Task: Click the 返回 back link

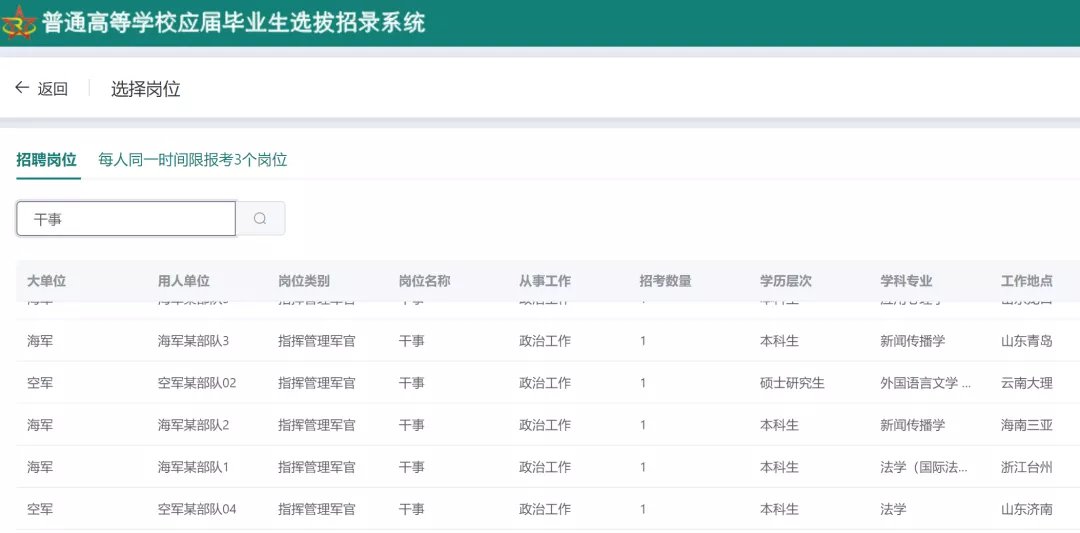Action: [x=52, y=89]
